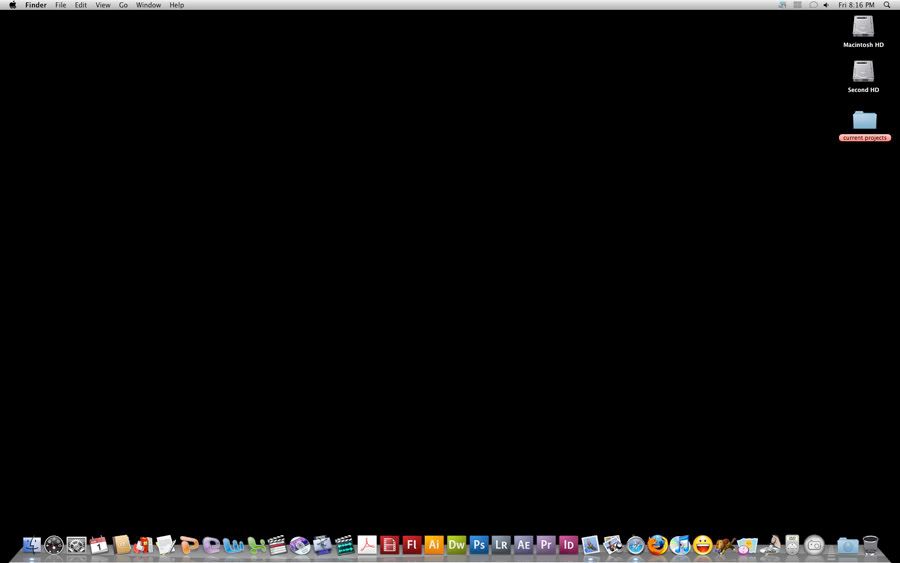This screenshot has height=563, width=900.
Task: Launch Adobe Photoshop (Ps) in Dock
Action: (x=479, y=544)
